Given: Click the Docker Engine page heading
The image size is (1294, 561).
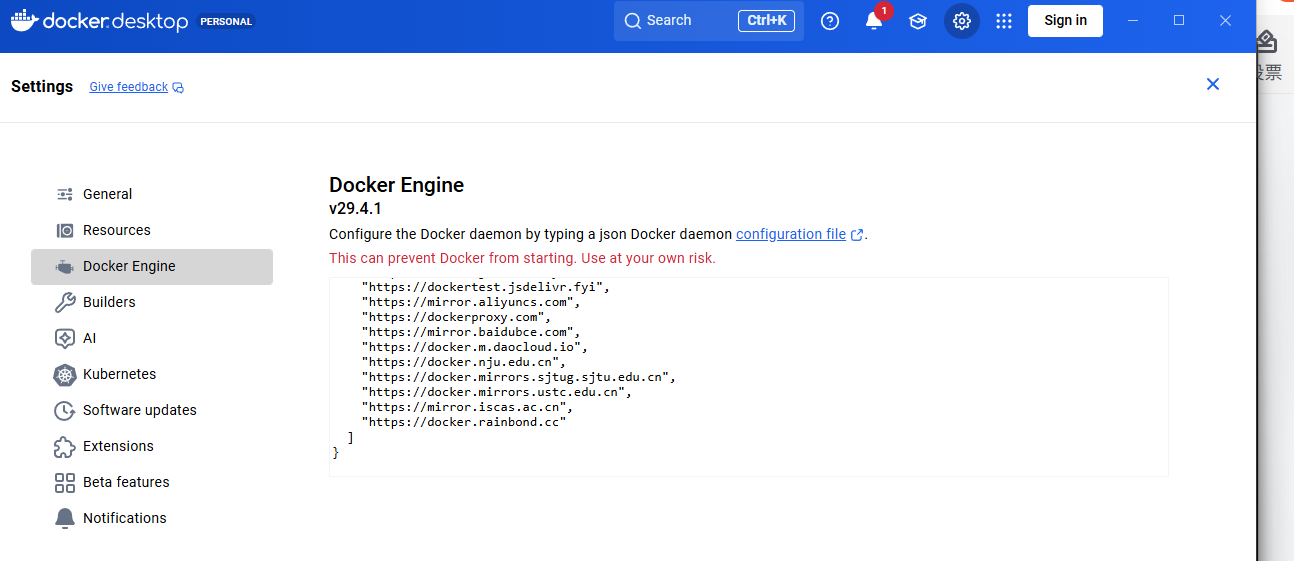Looking at the screenshot, I should pyautogui.click(x=397, y=185).
